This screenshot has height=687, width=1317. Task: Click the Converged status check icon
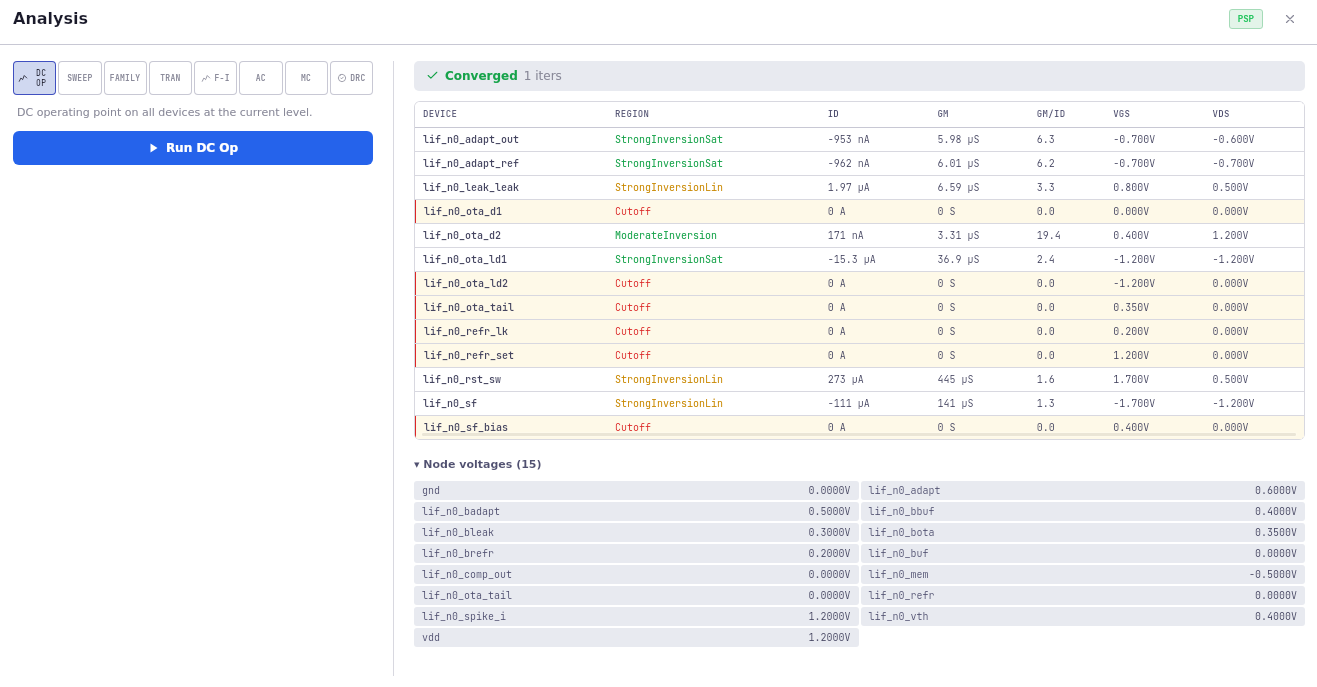pos(432,76)
